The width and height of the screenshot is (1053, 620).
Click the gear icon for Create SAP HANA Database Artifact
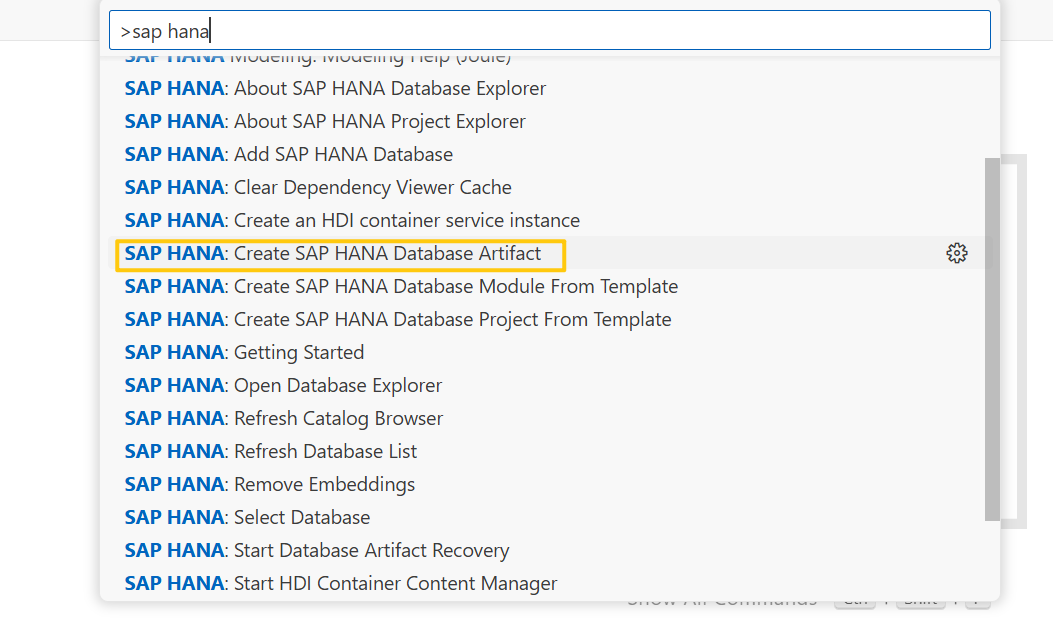click(956, 253)
